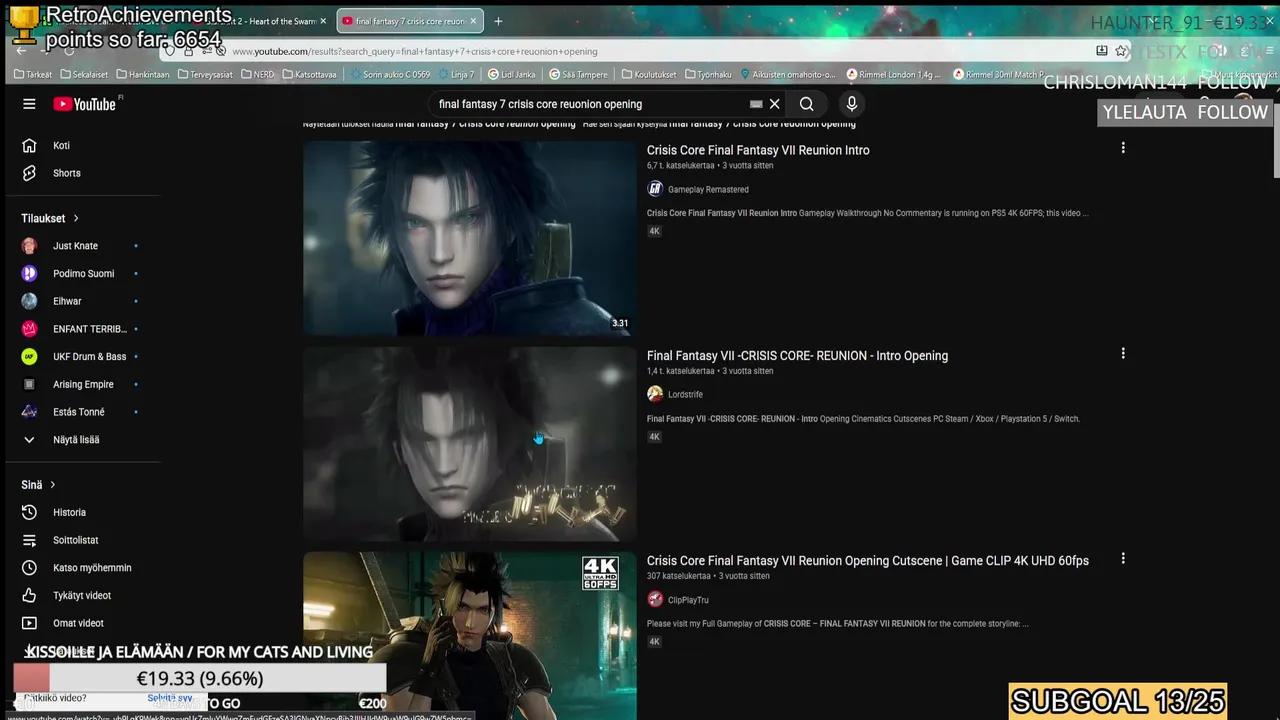This screenshot has height=720, width=1280.
Task: Open the ClipPlayTru channel name link
Action: point(688,600)
